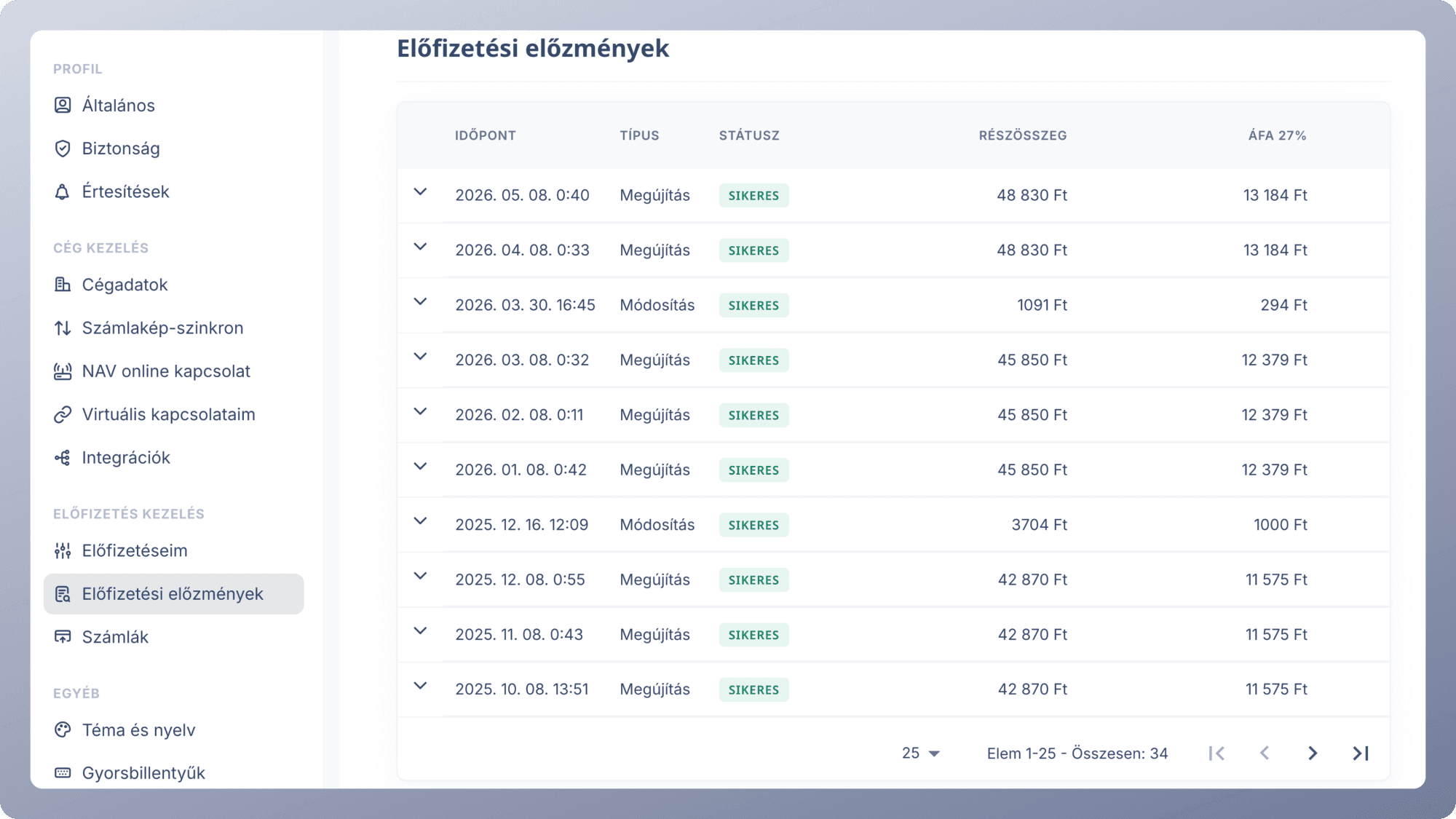Expand the 2025. 12. 16. 12:09 row
This screenshot has width=1456, height=819.
(x=420, y=521)
